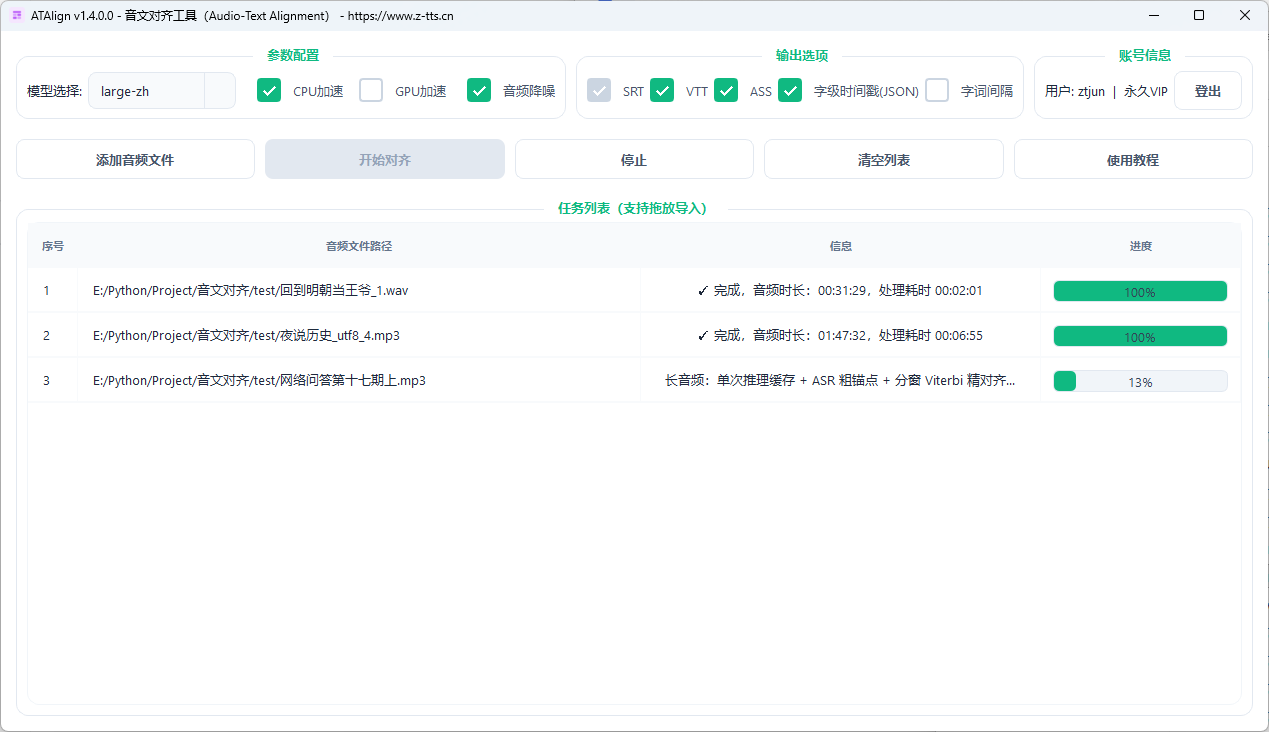The image size is (1269, 732).
Task: Click the 模型选择 label
Action: click(54, 90)
